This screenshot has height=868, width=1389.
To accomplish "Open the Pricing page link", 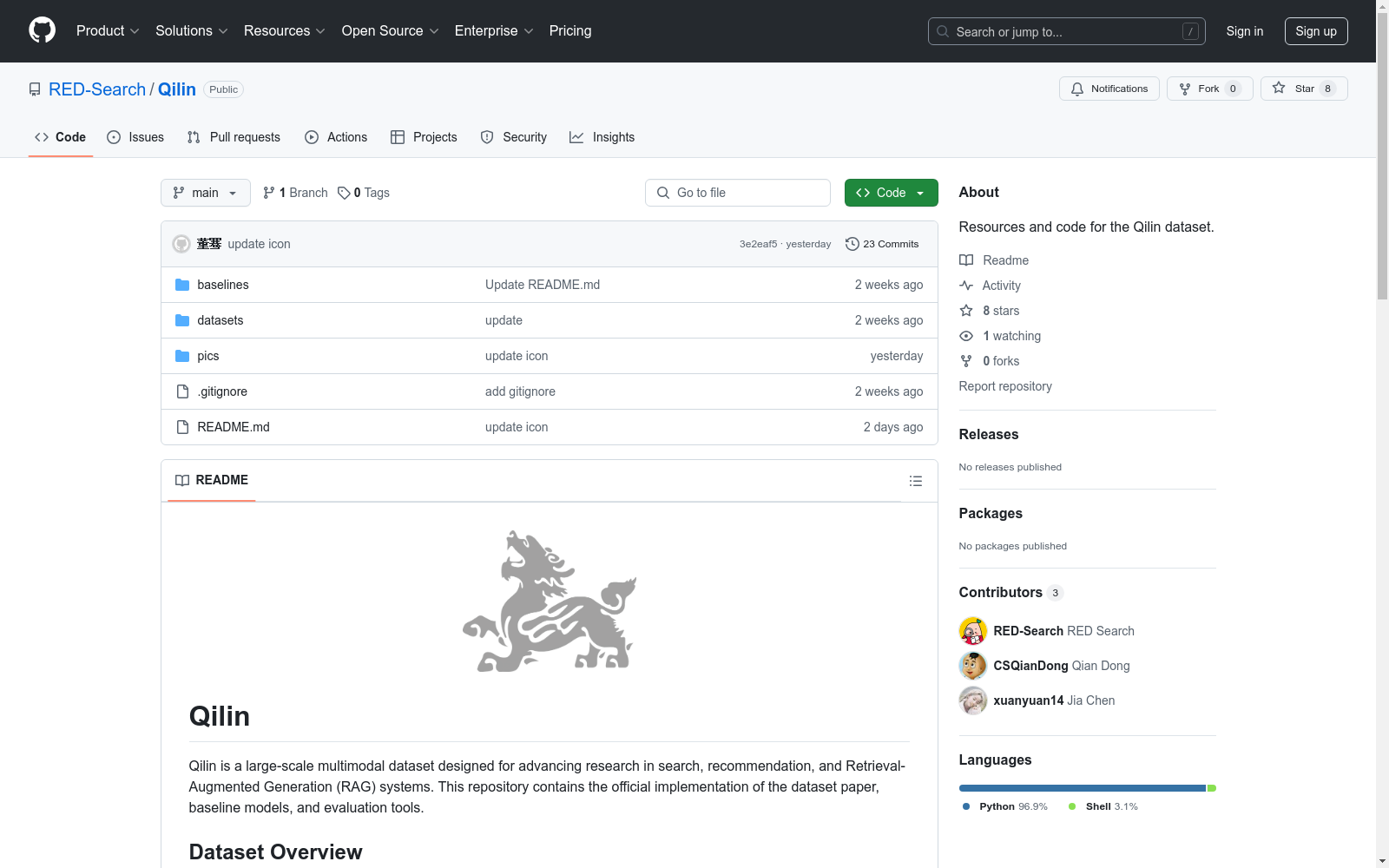I will pyautogui.click(x=570, y=31).
